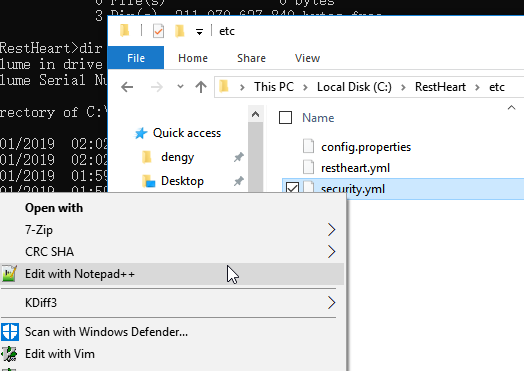The width and height of the screenshot is (524, 371).
Task: Click the navigation pane scrollbar thumb
Action: pyautogui.click(x=255, y=157)
